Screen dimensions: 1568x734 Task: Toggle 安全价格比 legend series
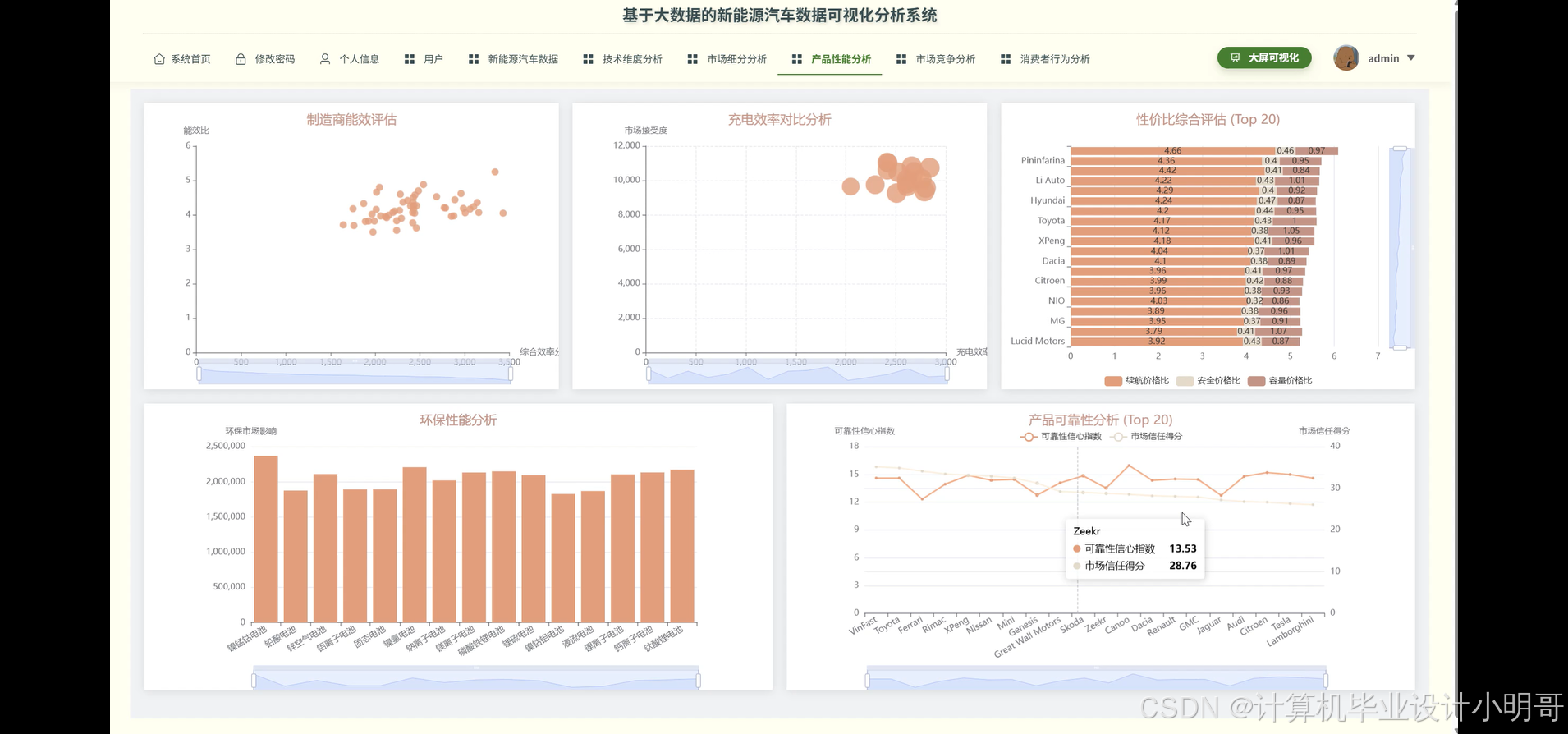pos(1208,381)
